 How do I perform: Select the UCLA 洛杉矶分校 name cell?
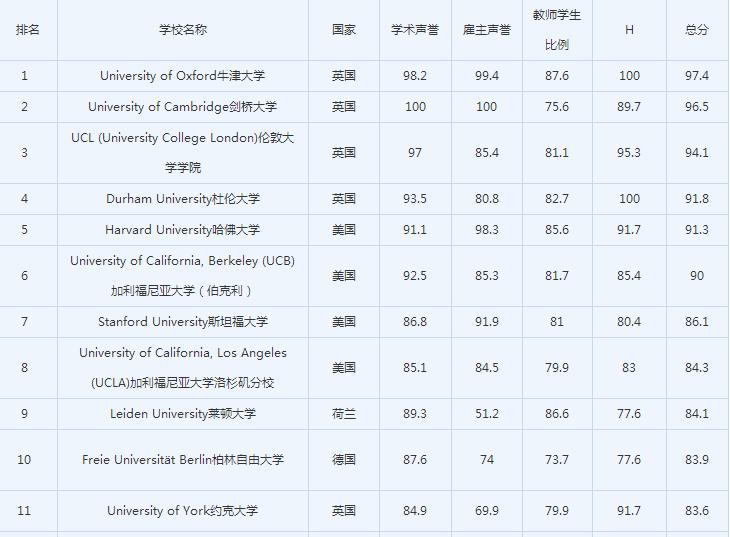click(x=182, y=368)
